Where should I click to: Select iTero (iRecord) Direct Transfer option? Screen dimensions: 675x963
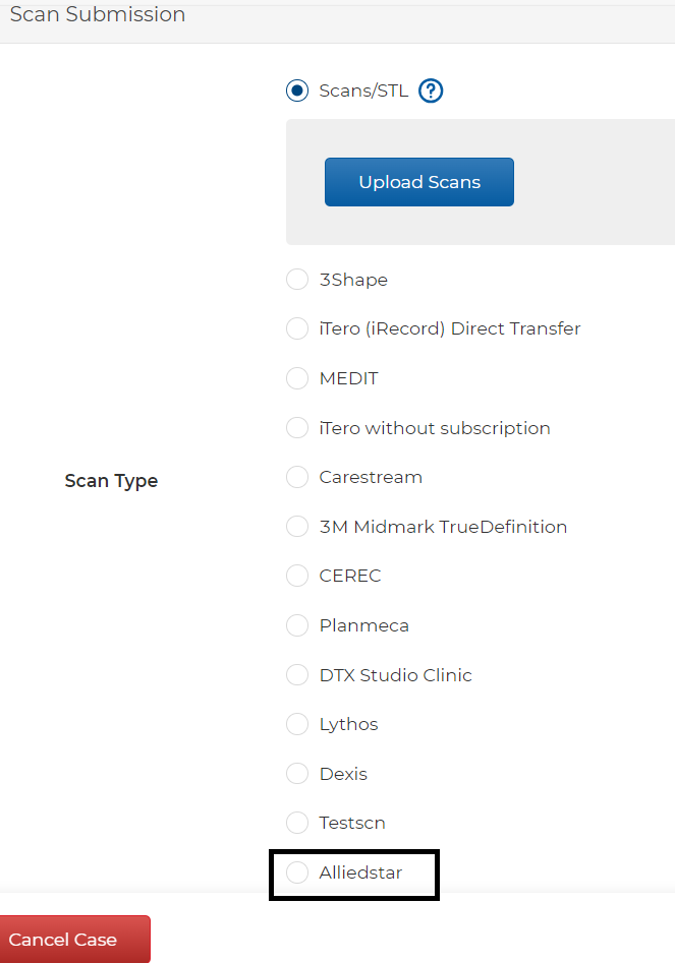pos(297,329)
